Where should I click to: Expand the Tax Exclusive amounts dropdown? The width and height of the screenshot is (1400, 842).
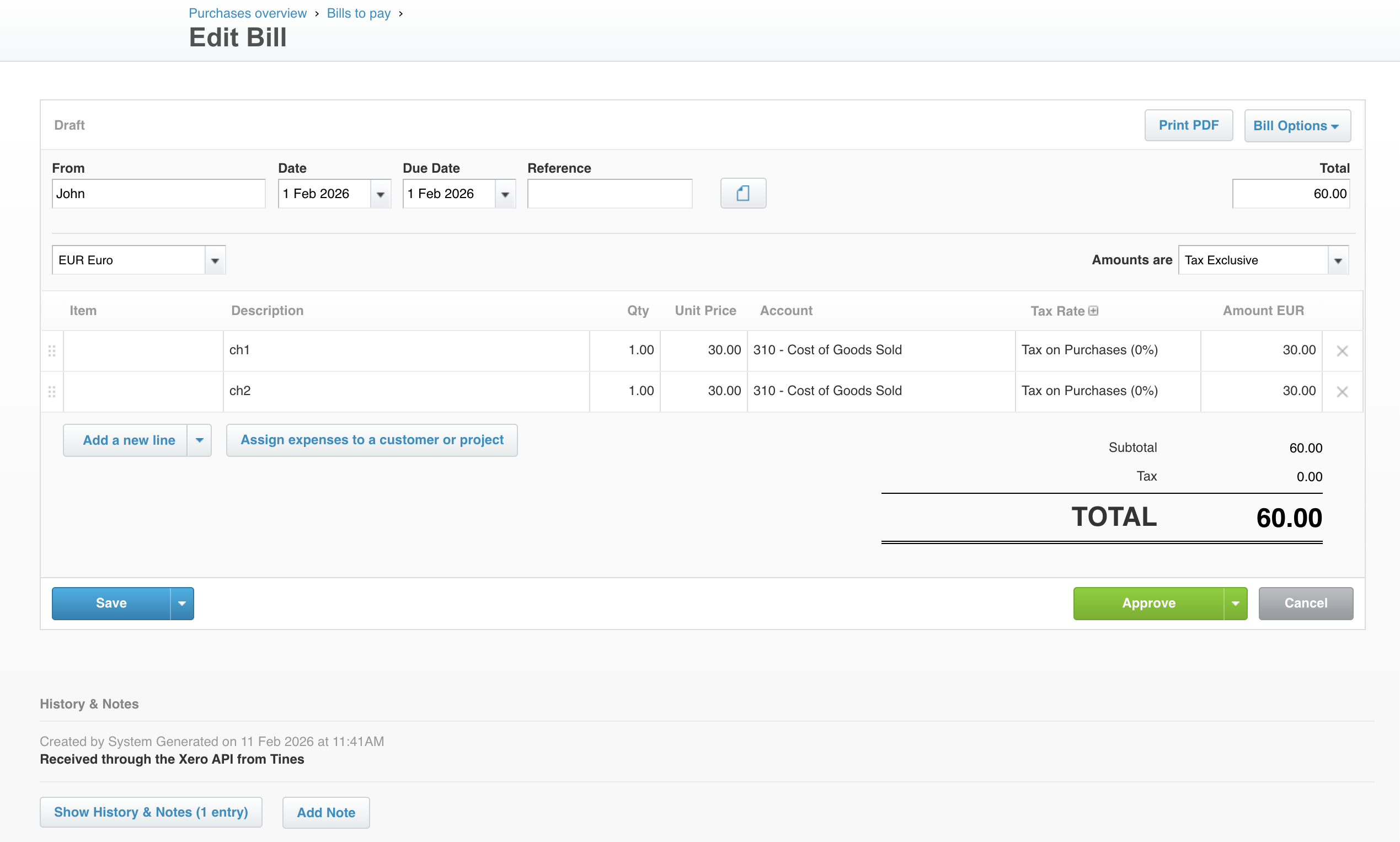1338,260
